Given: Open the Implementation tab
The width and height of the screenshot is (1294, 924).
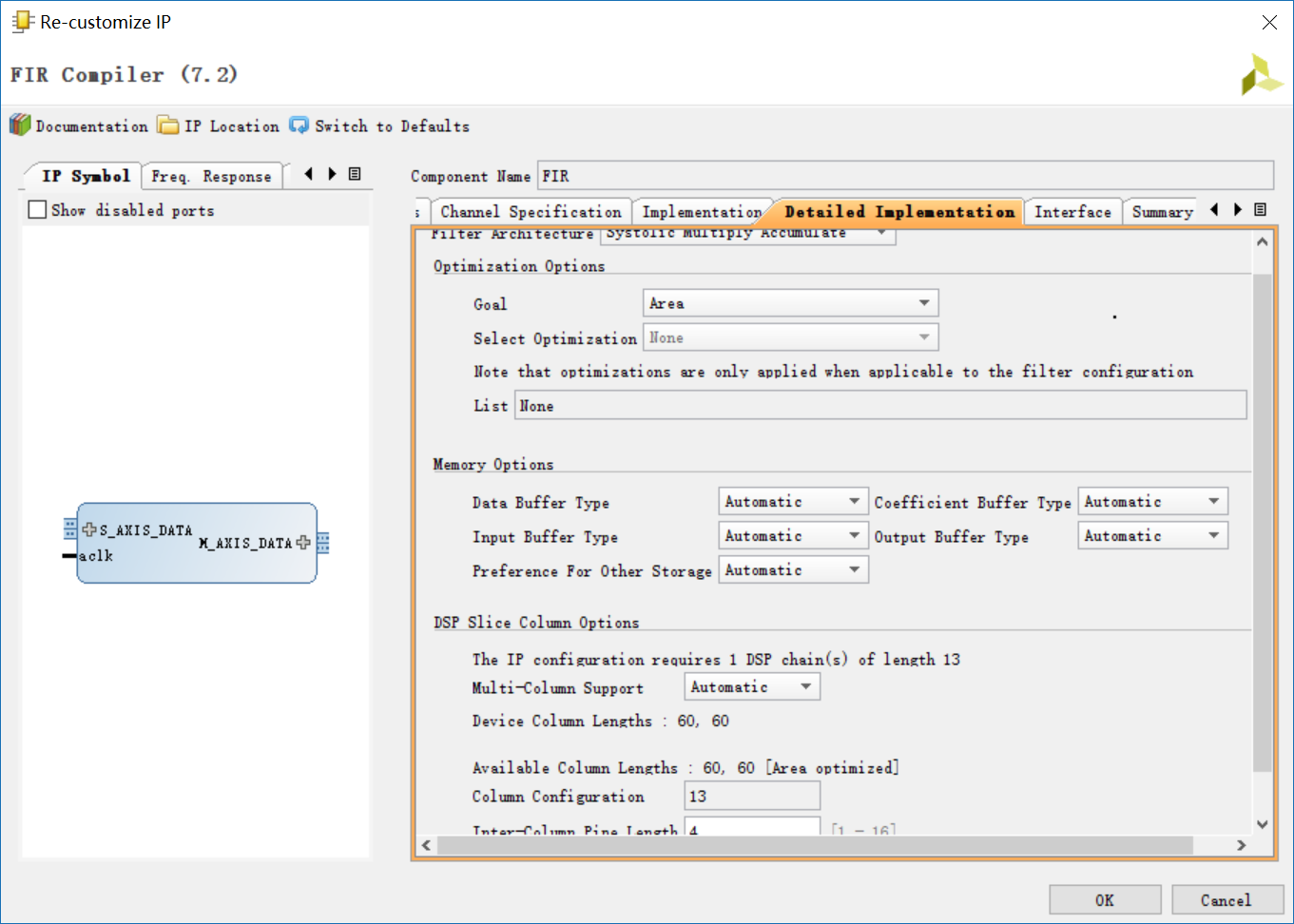Looking at the screenshot, I should [702, 212].
